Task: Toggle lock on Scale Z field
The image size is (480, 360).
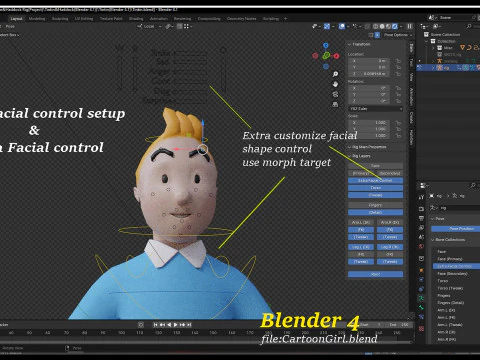Action: pos(398,135)
